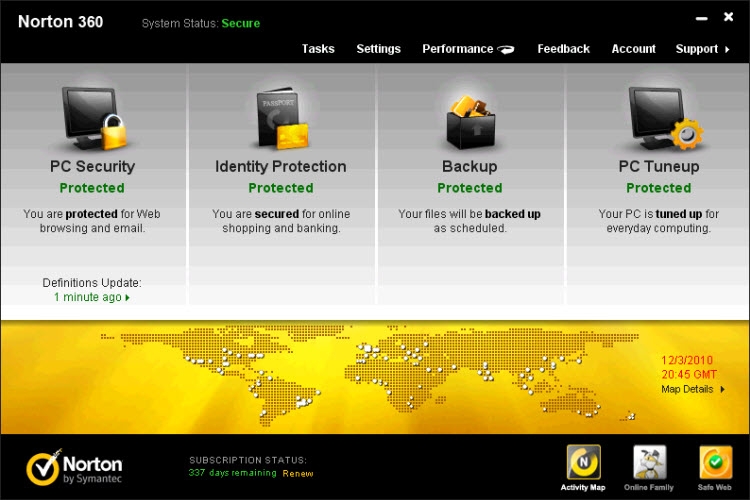
Task: Launch the Online Family icon
Action: pyautogui.click(x=649, y=463)
